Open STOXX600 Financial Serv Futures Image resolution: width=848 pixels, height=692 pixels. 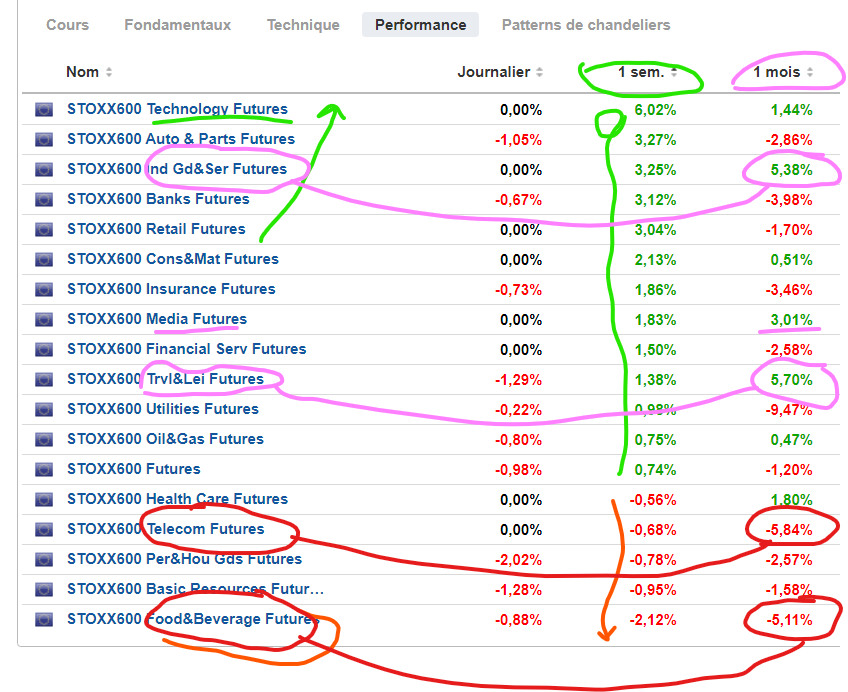(x=187, y=349)
